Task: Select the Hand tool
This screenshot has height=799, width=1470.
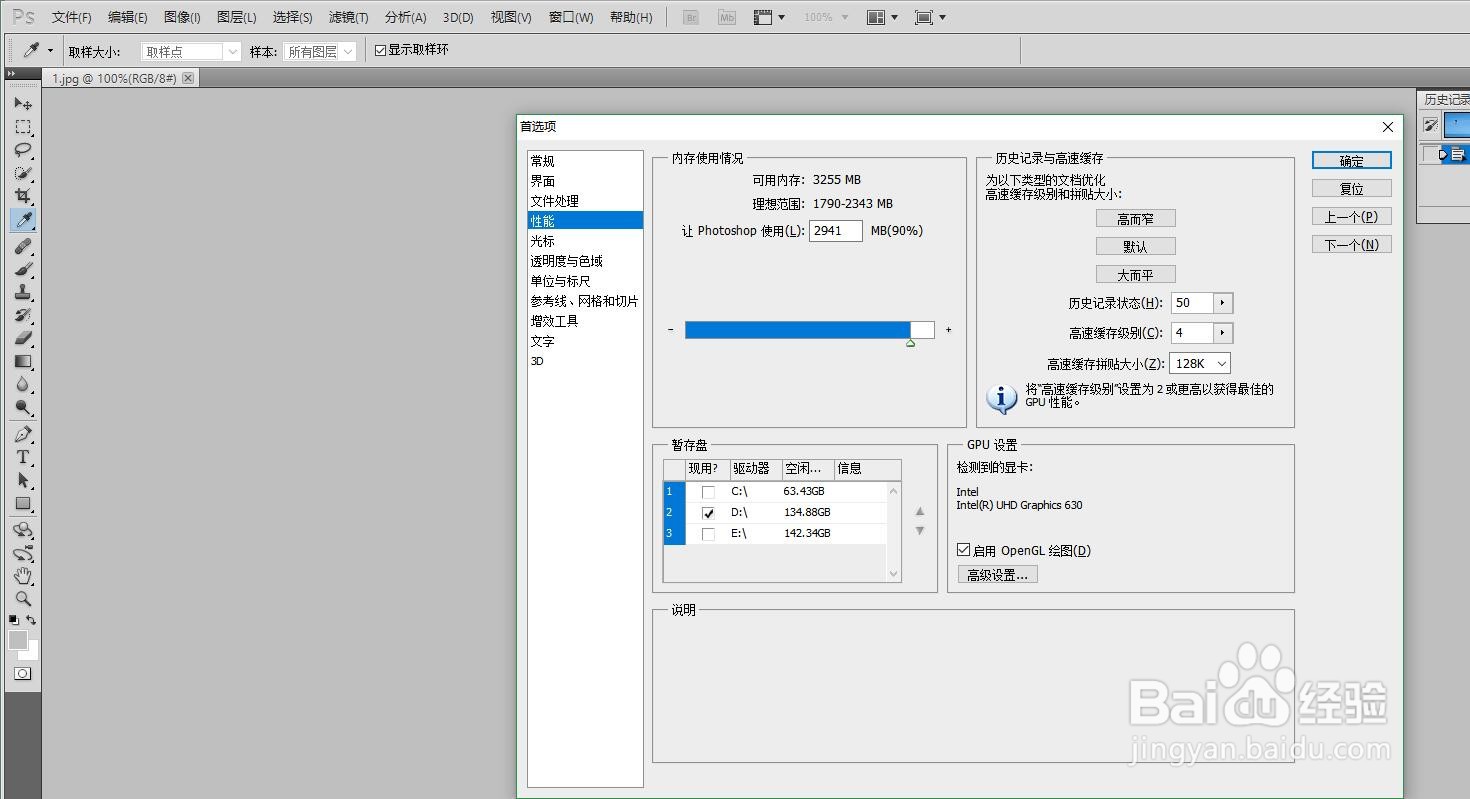Action: [23, 576]
